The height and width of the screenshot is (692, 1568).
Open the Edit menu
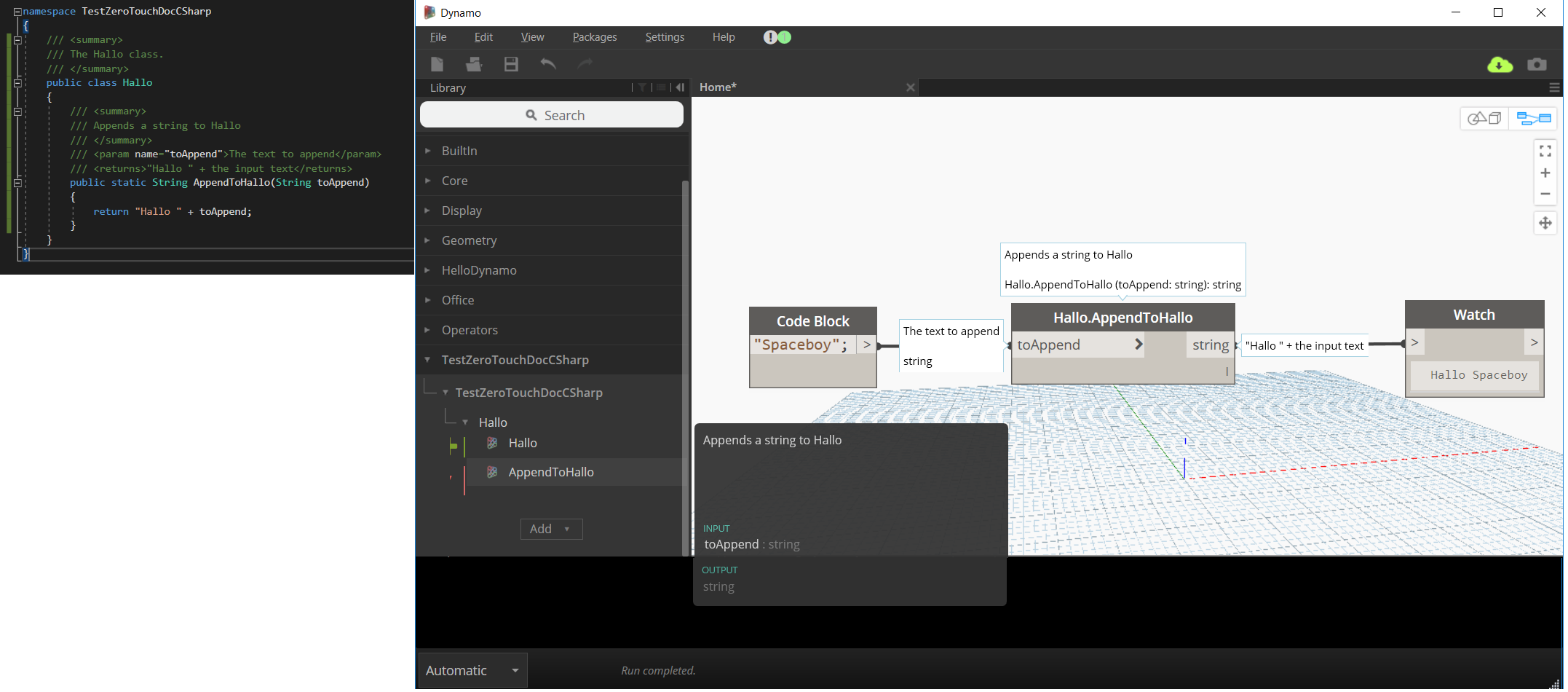pyautogui.click(x=483, y=37)
